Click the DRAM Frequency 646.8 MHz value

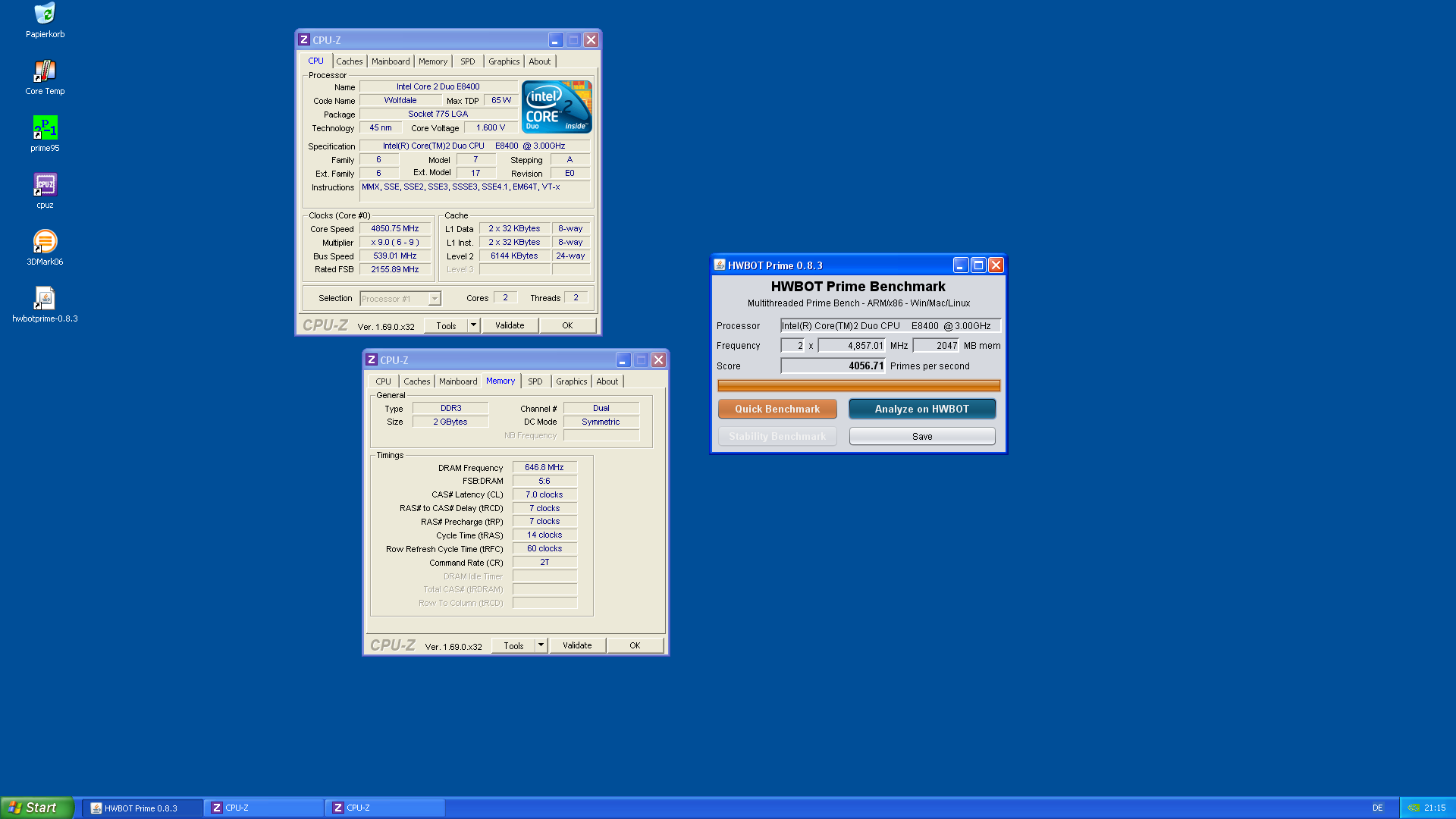click(544, 467)
